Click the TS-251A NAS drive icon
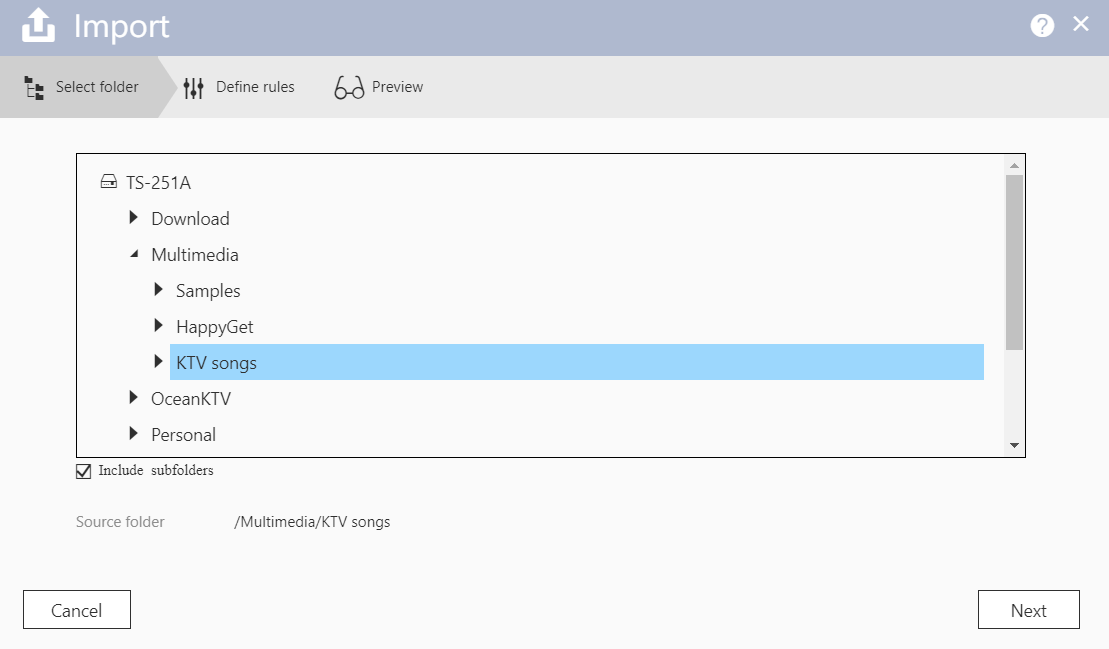The width and height of the screenshot is (1109, 649). pos(109,183)
